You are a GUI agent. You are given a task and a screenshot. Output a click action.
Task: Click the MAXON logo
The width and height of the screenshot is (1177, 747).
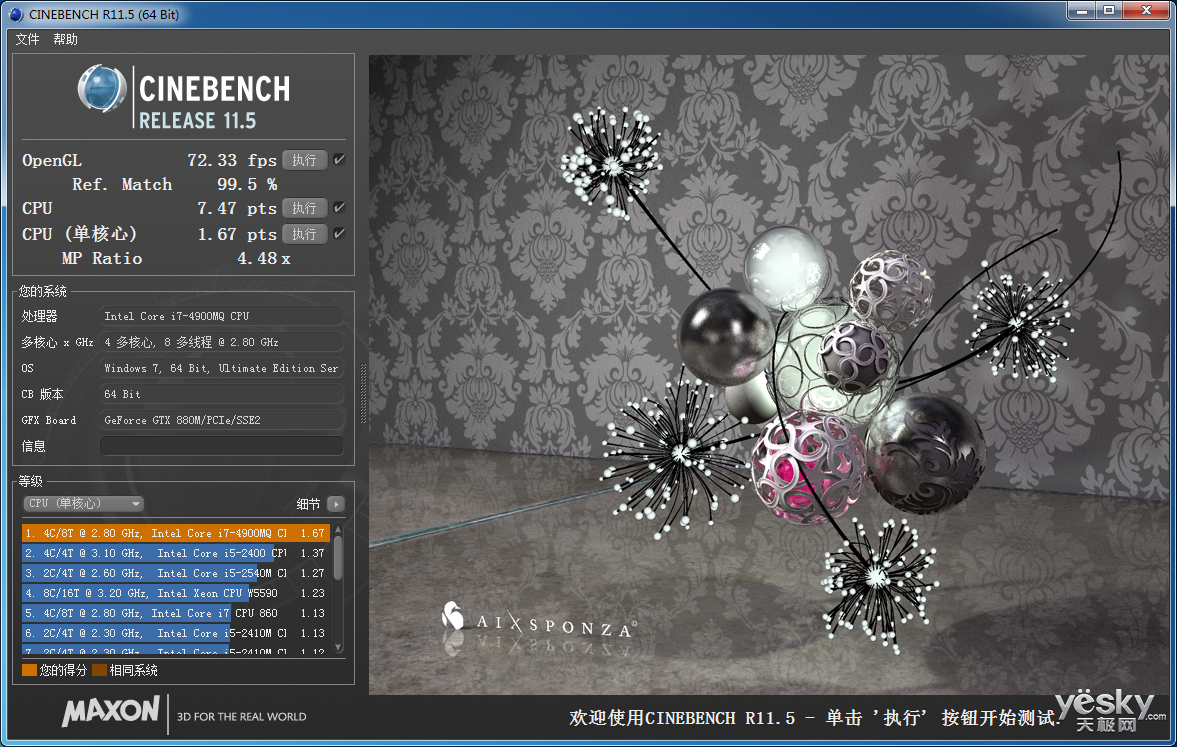pyautogui.click(x=111, y=711)
